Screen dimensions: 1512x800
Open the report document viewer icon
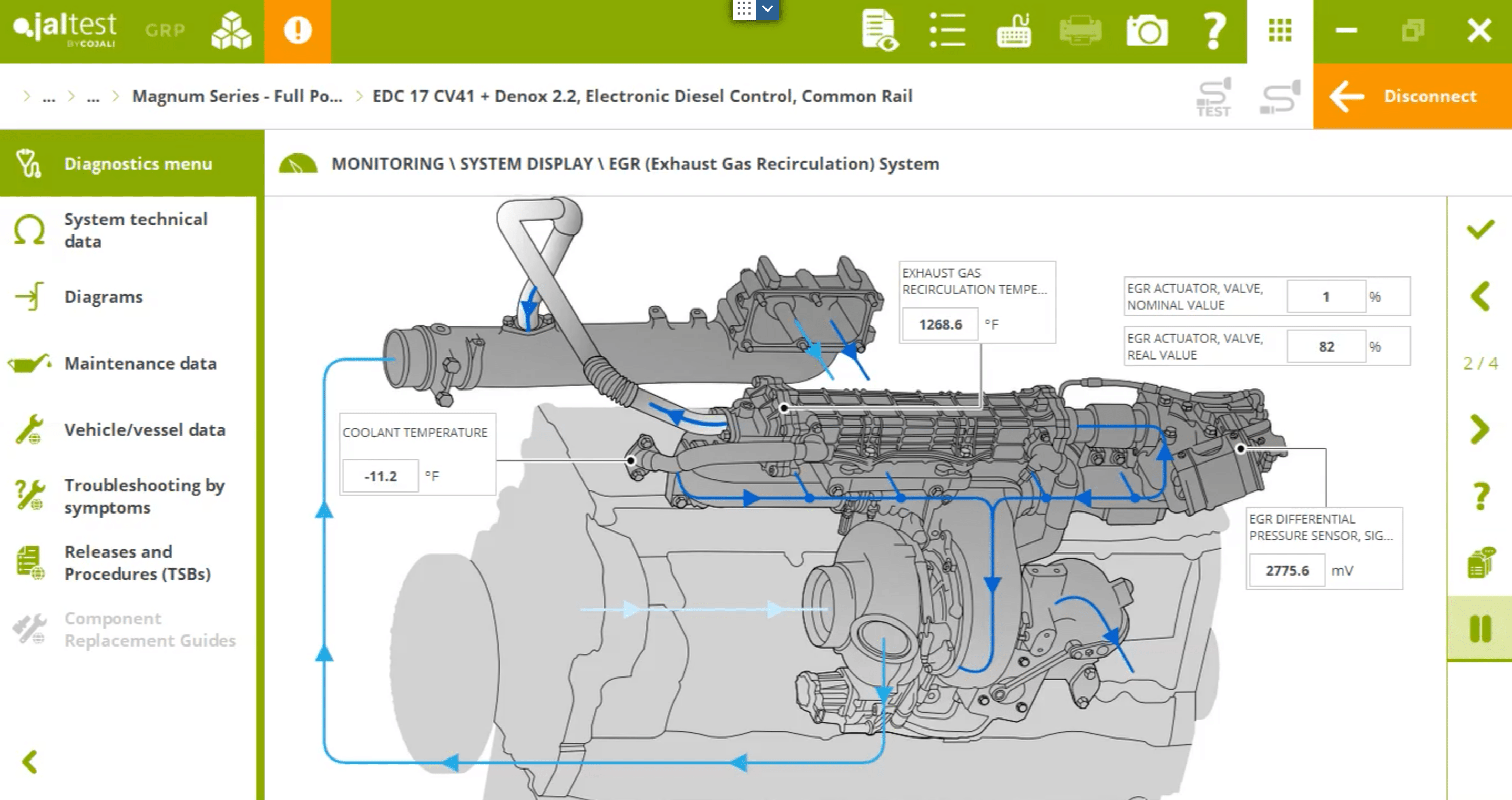(x=879, y=30)
